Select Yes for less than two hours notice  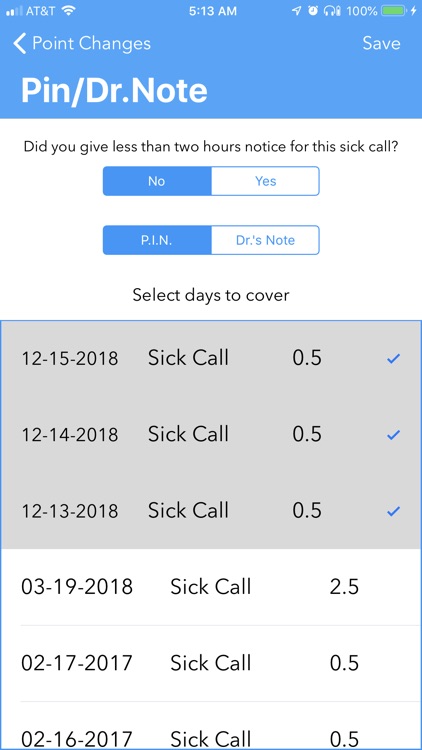pos(265,181)
